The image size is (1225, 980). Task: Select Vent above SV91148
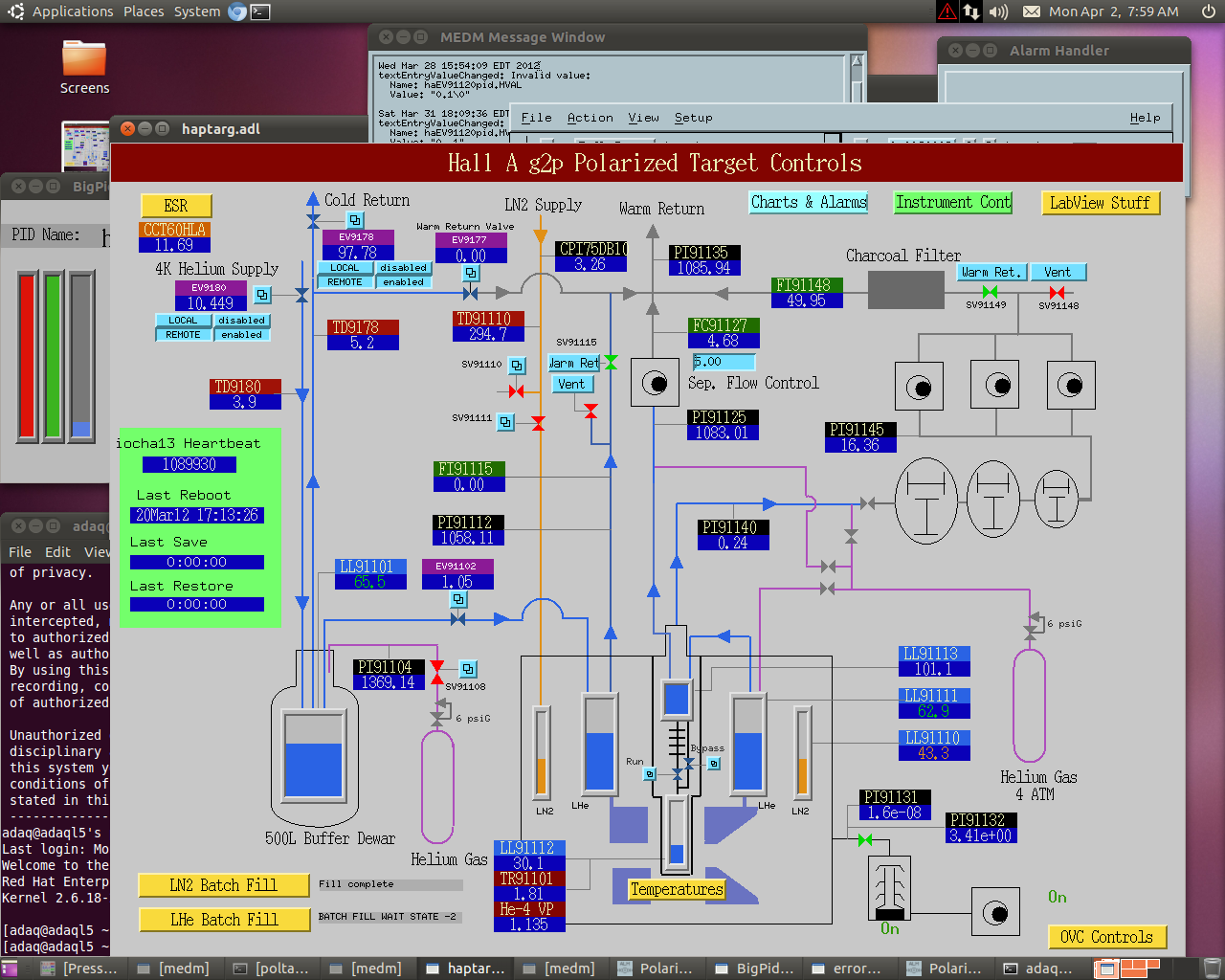click(1058, 272)
